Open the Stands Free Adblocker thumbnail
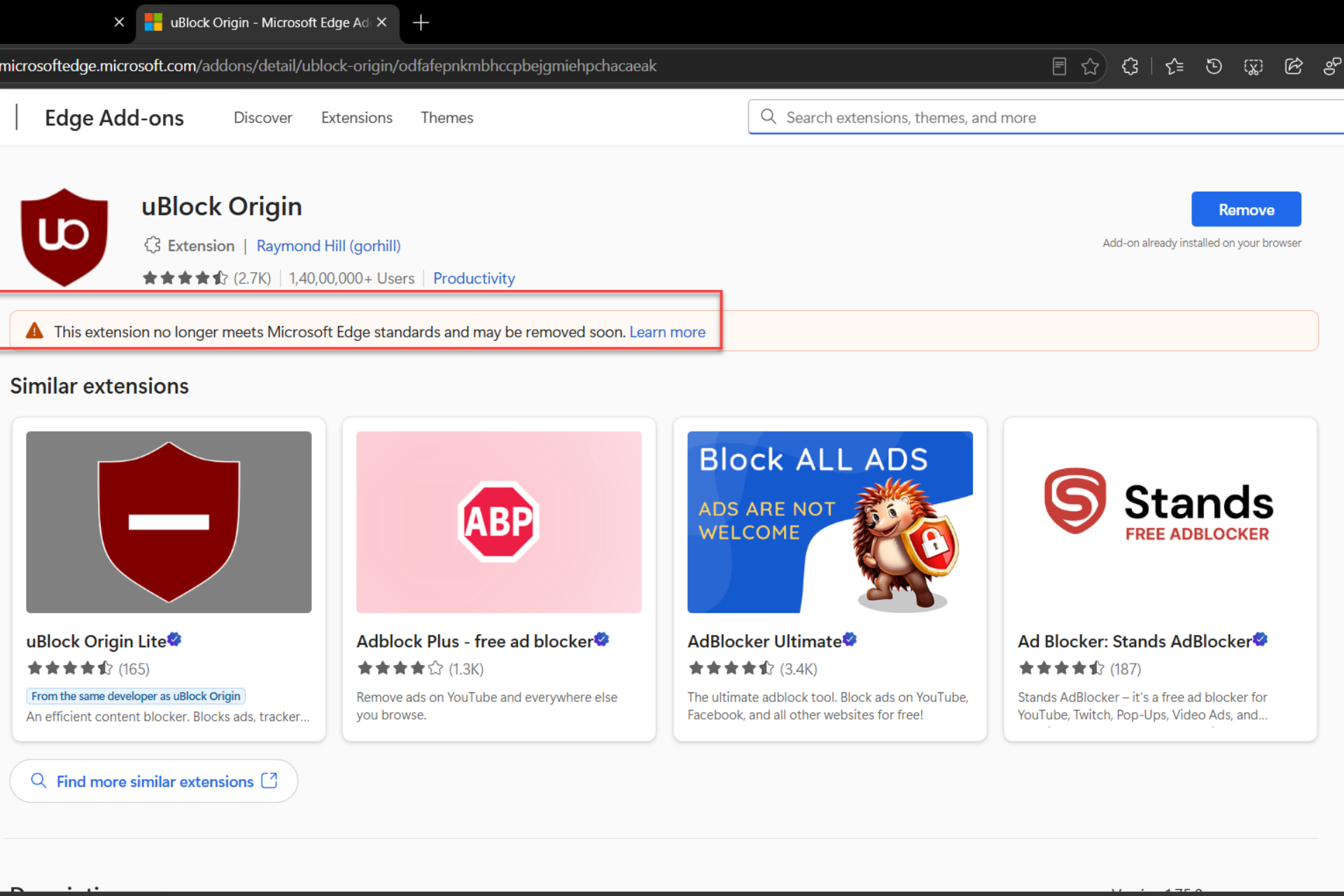This screenshot has height=896, width=1344. 1160,522
